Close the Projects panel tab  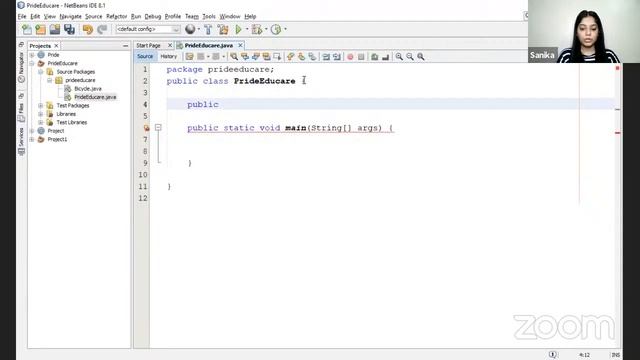[x=56, y=46]
